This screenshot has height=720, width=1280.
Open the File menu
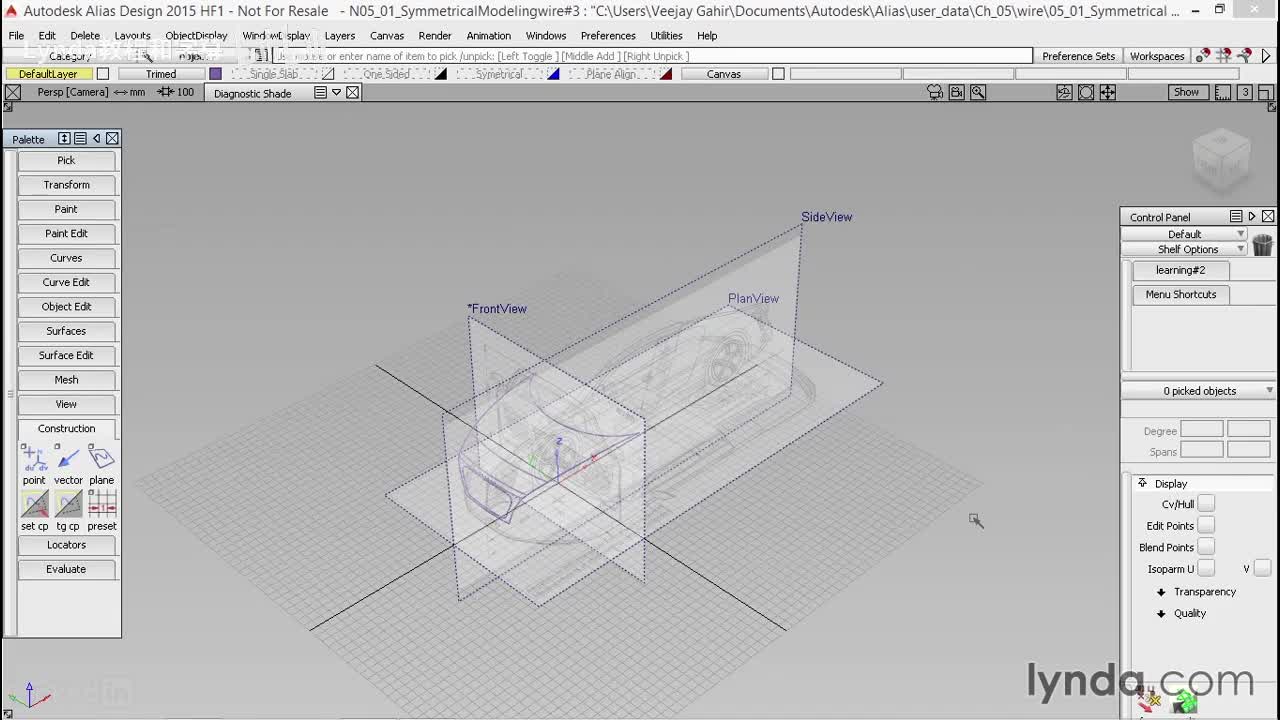pos(17,35)
